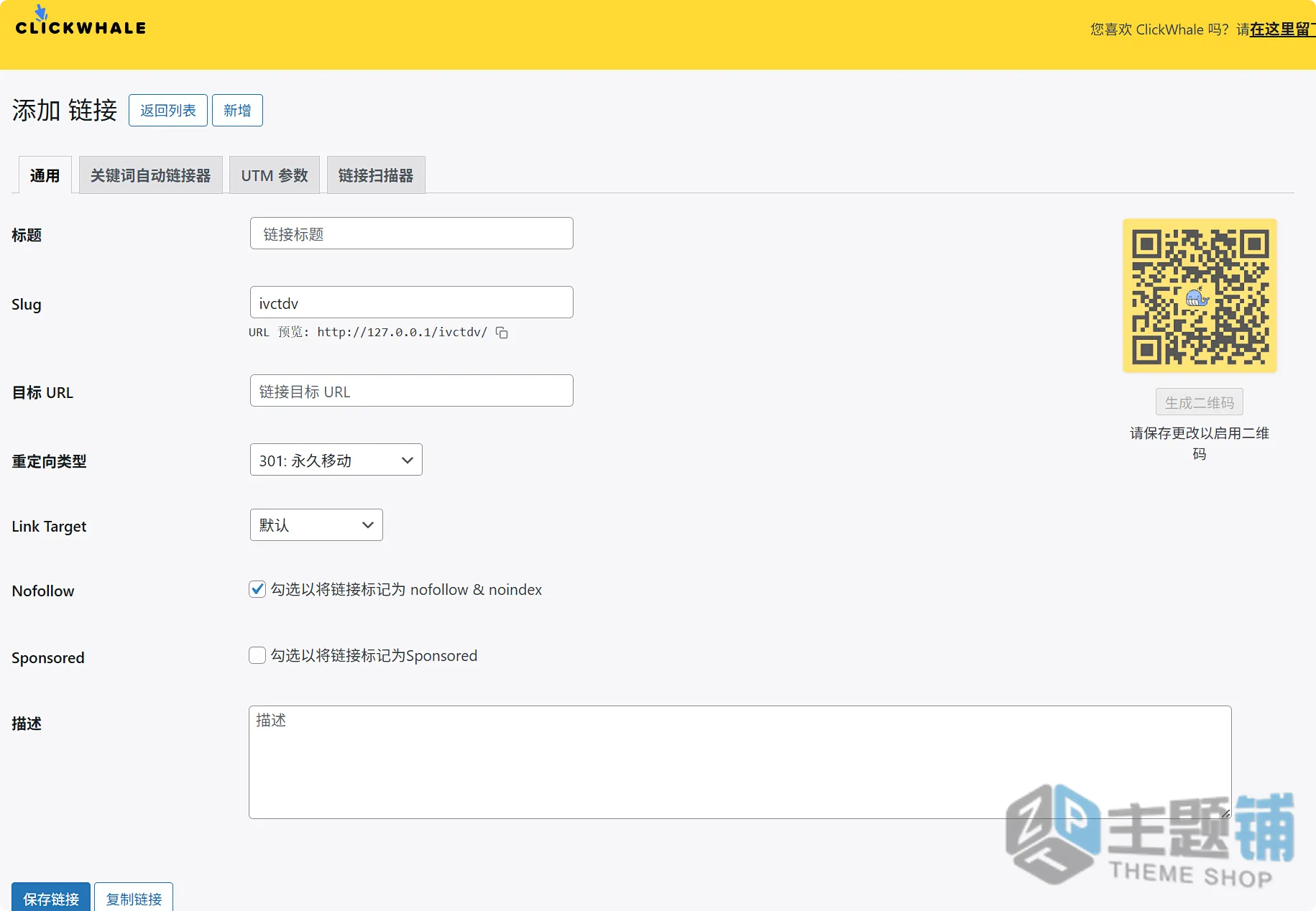This screenshot has height=911, width=1316.
Task: Enable the Sponsored checkbox
Action: (x=257, y=655)
